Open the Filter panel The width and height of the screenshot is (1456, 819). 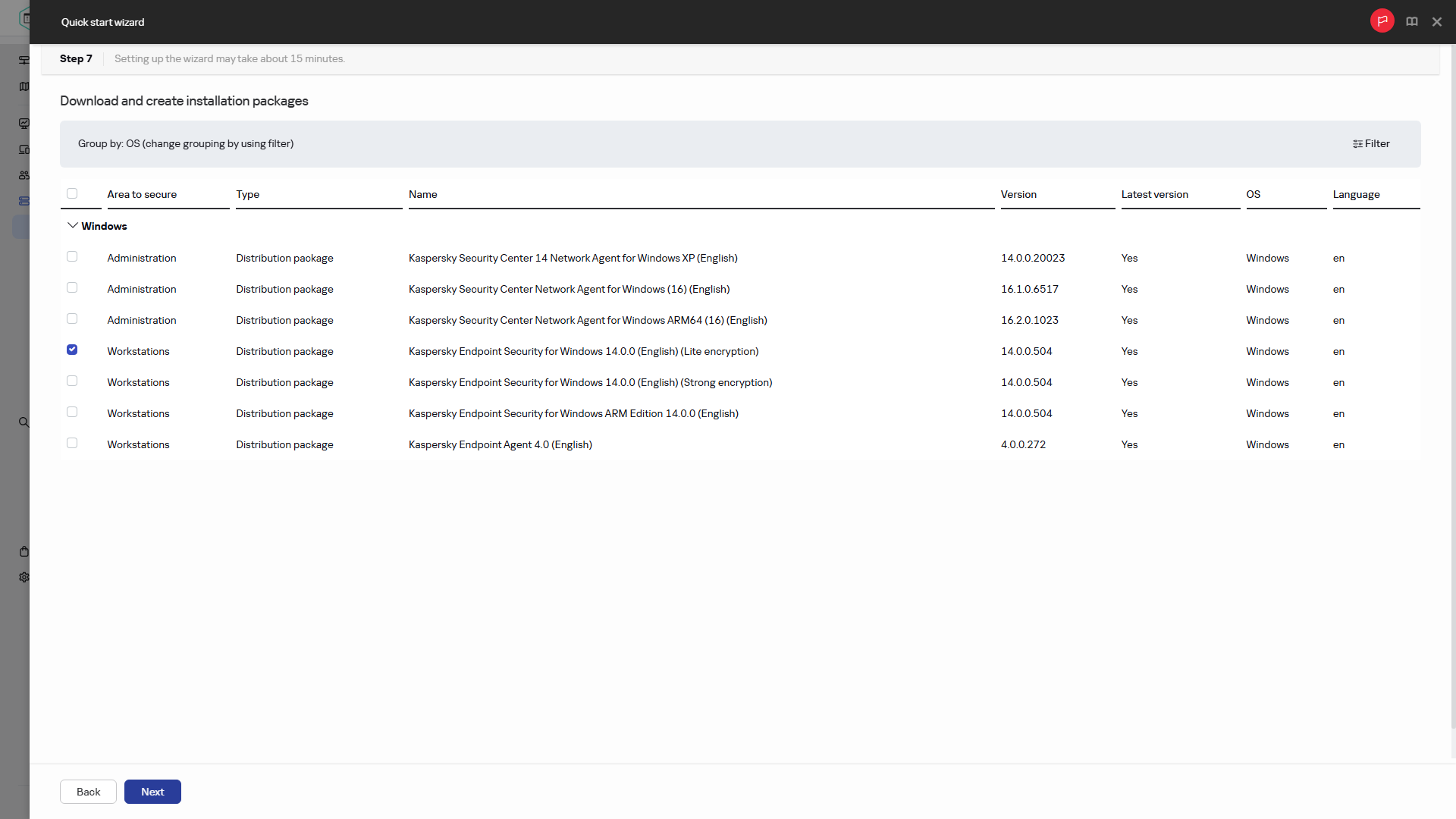click(x=1371, y=144)
